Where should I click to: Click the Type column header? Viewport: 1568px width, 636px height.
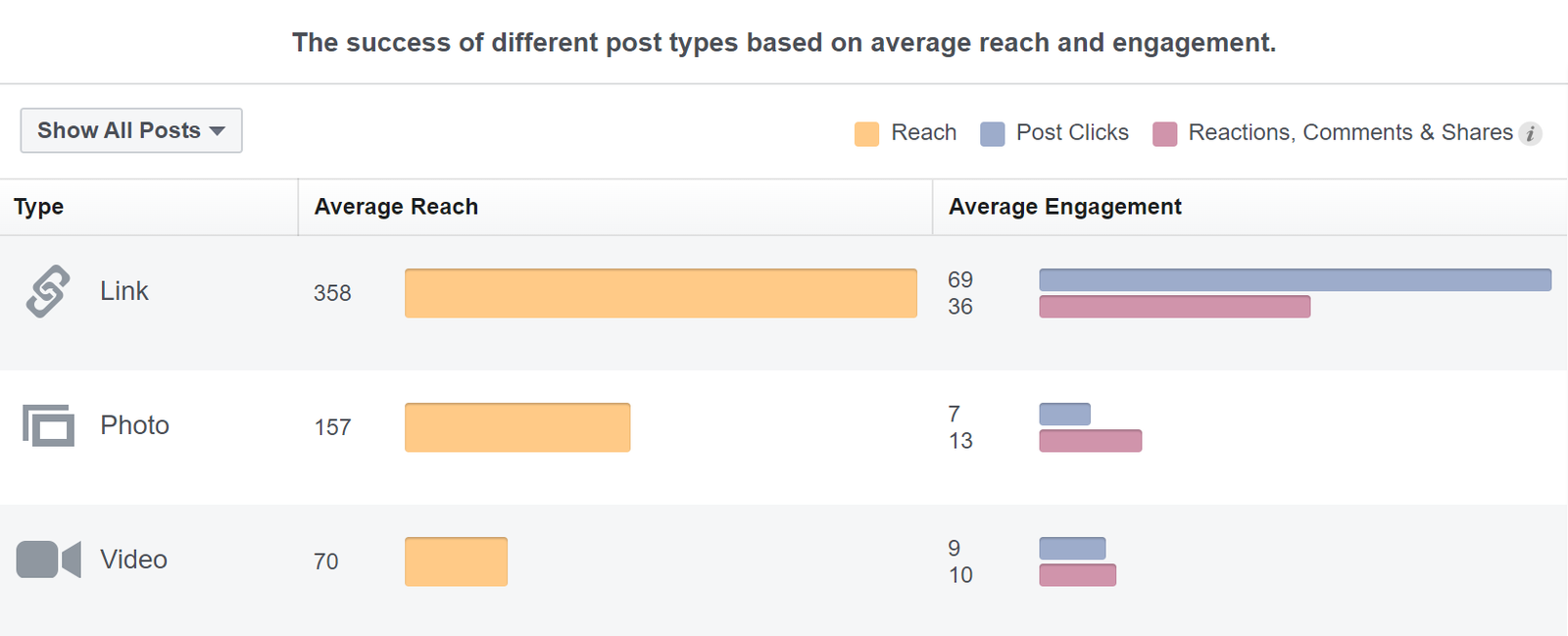tap(39, 207)
